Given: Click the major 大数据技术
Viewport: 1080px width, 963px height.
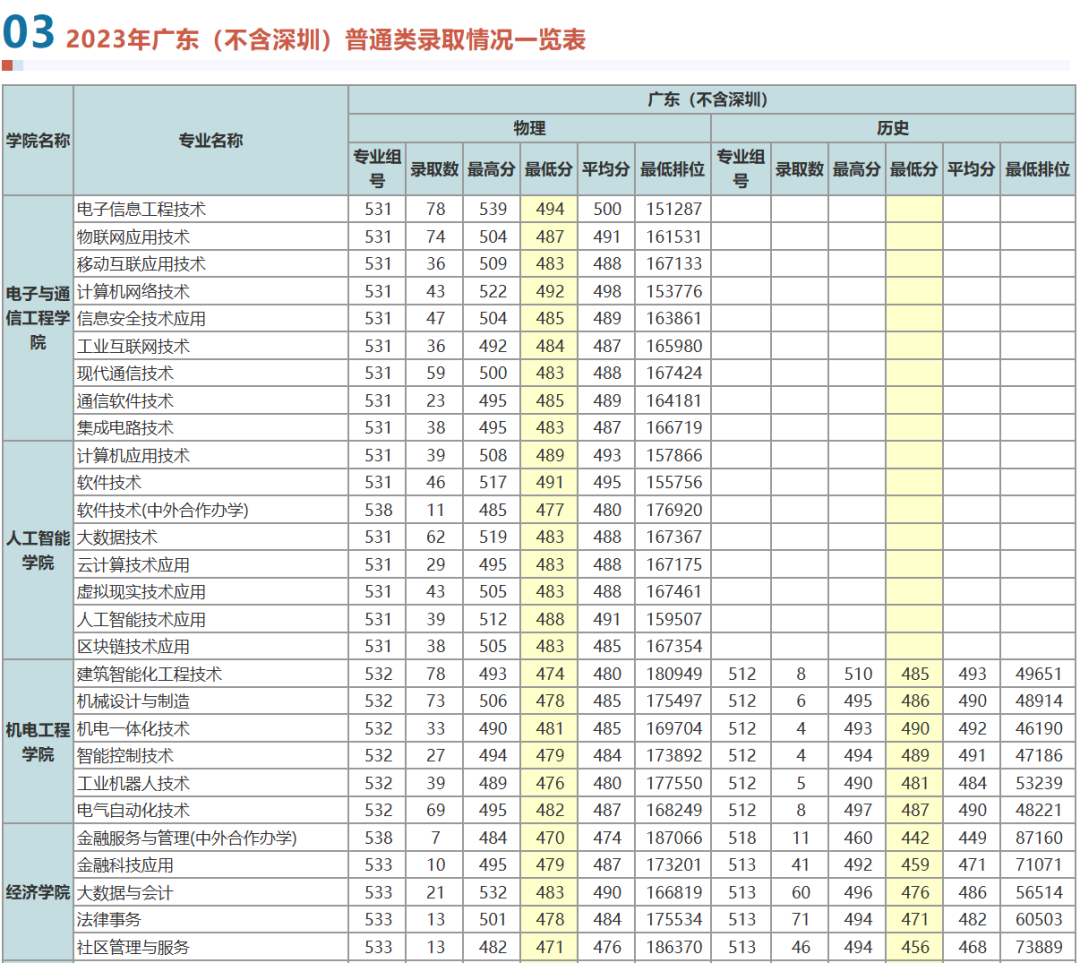Looking at the screenshot, I should point(117,537).
